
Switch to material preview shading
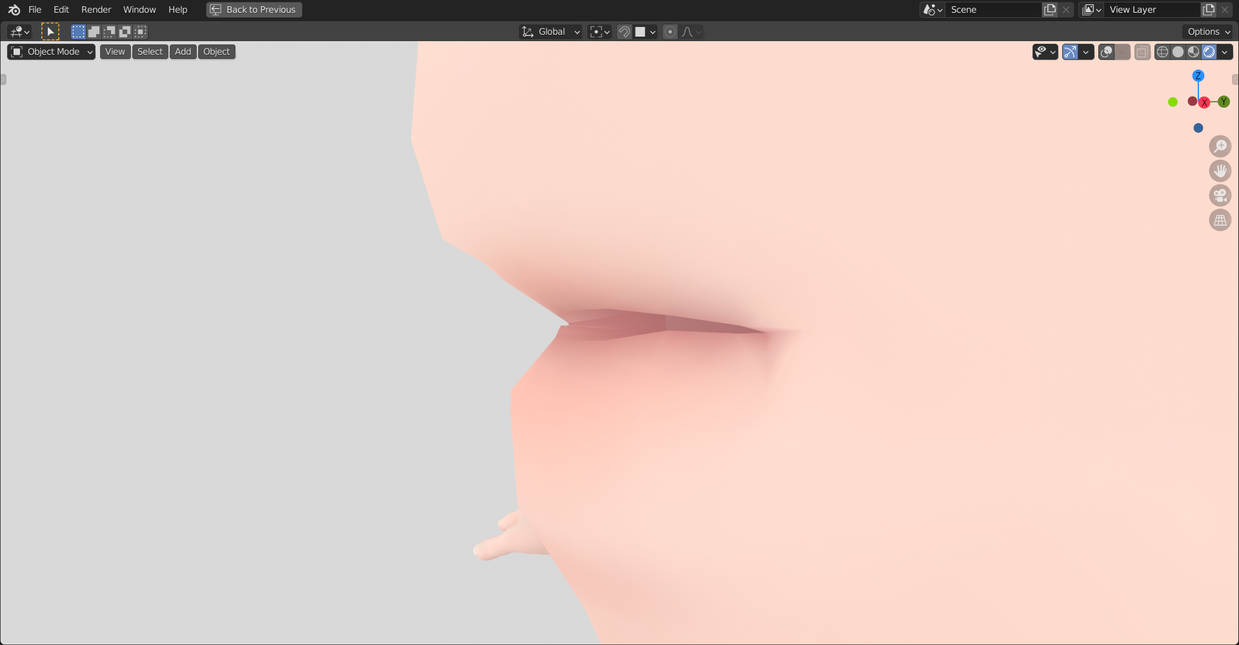(x=1193, y=52)
